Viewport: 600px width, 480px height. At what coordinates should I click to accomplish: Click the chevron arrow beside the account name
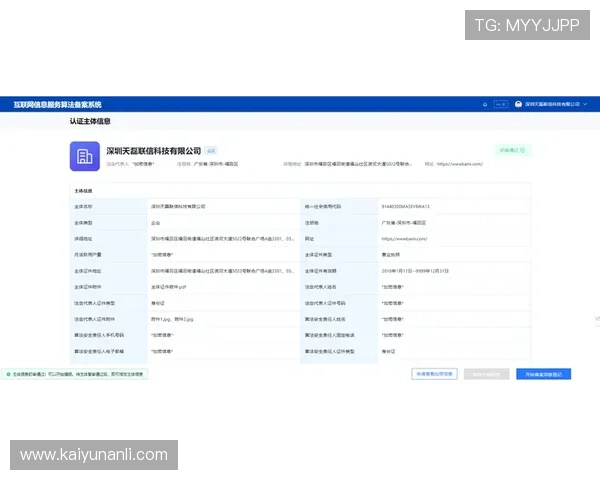(585, 104)
